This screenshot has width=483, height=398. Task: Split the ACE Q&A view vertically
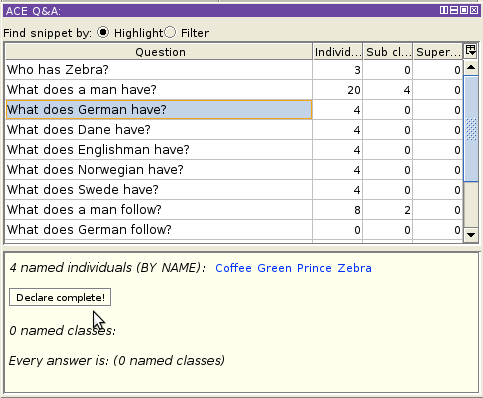[444, 10]
